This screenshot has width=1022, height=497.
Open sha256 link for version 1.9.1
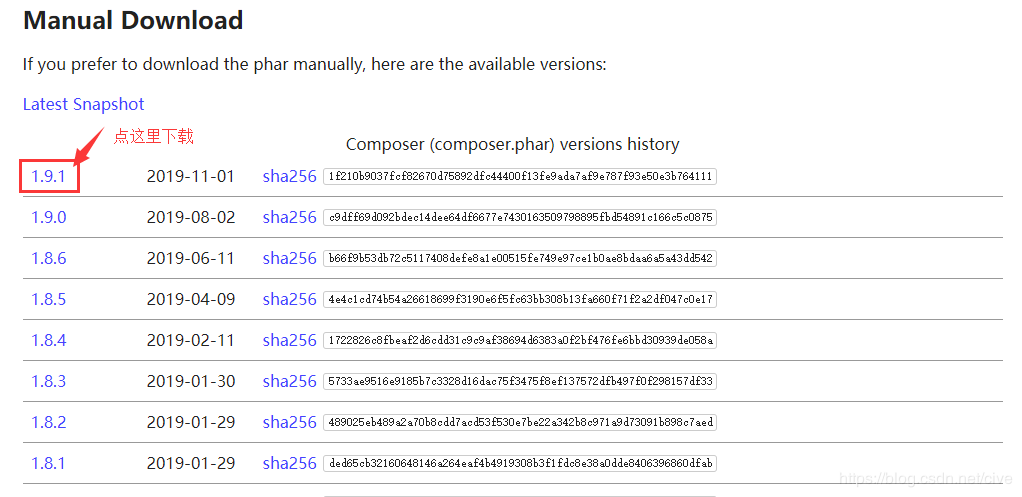(289, 176)
